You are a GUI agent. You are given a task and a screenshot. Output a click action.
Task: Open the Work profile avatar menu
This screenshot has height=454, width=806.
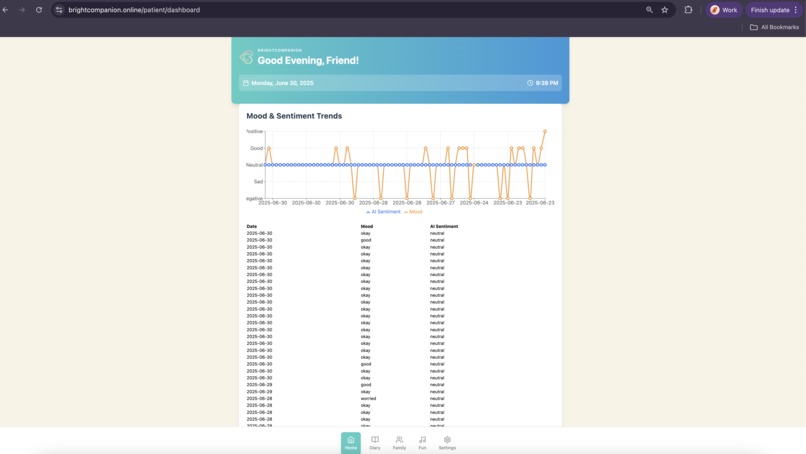[724, 10]
